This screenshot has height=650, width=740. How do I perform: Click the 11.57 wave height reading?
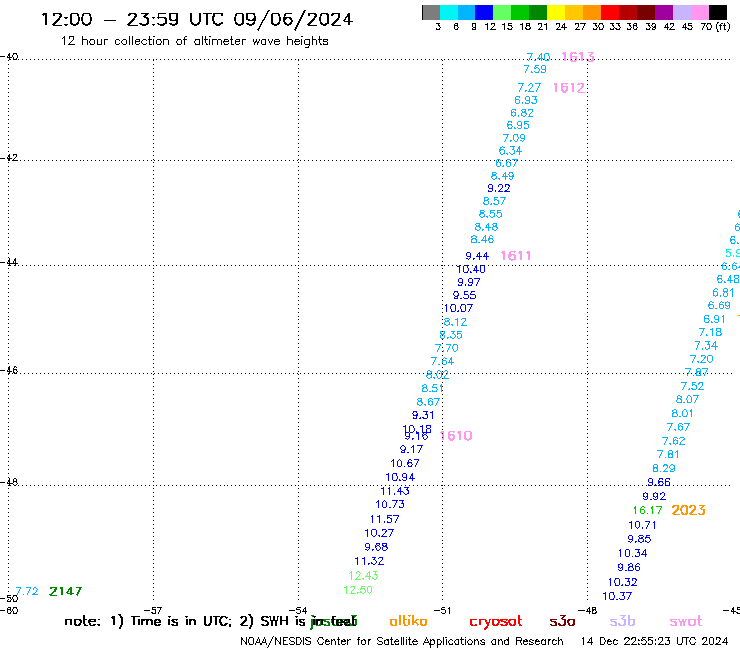[x=385, y=519]
